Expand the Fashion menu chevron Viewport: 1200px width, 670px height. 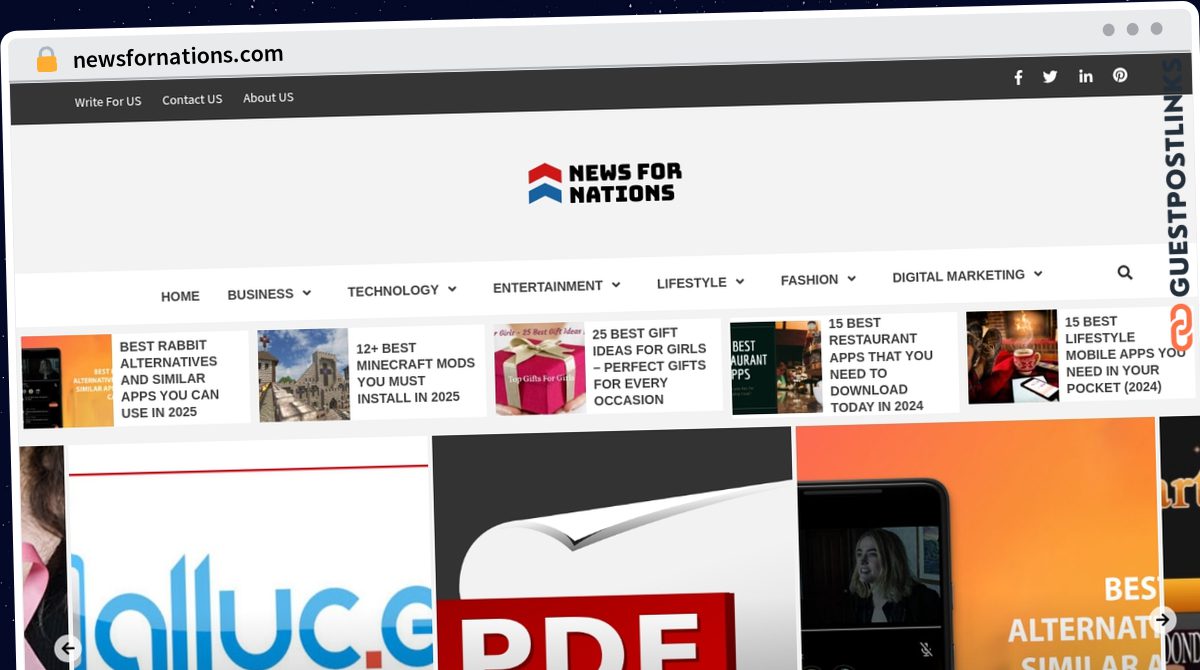(x=851, y=279)
